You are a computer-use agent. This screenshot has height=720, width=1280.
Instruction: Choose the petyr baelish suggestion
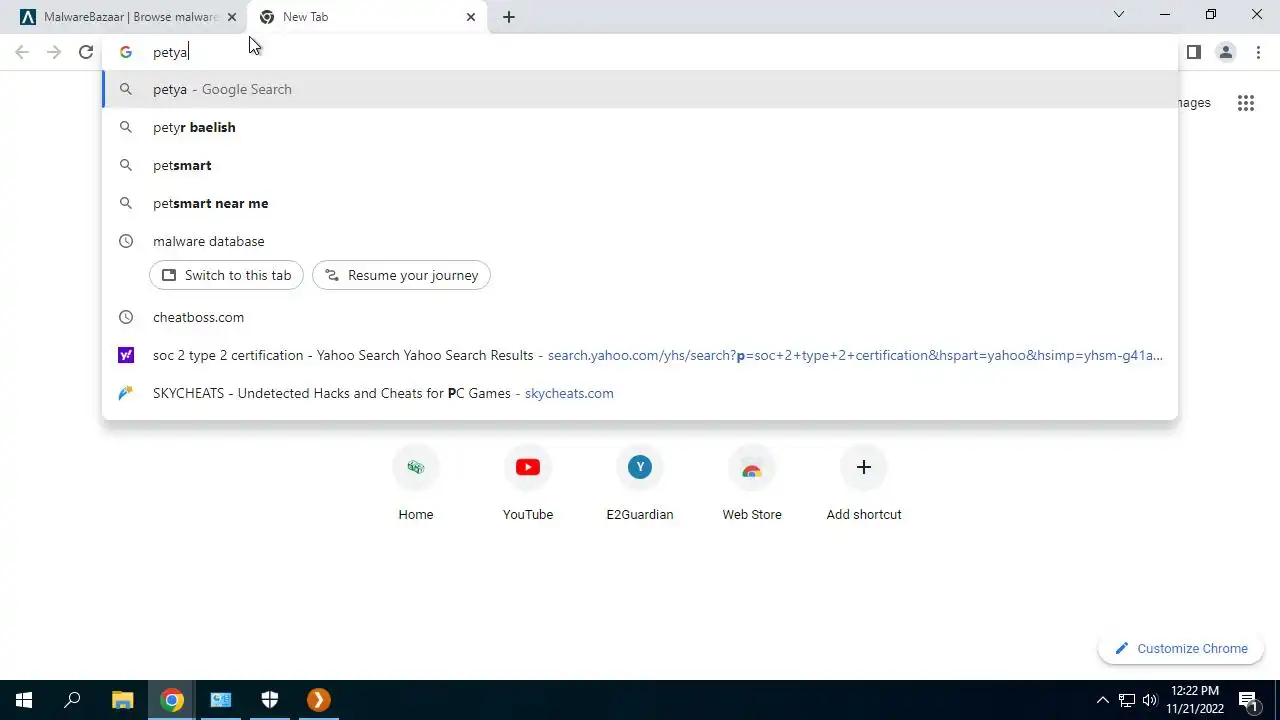click(640, 127)
